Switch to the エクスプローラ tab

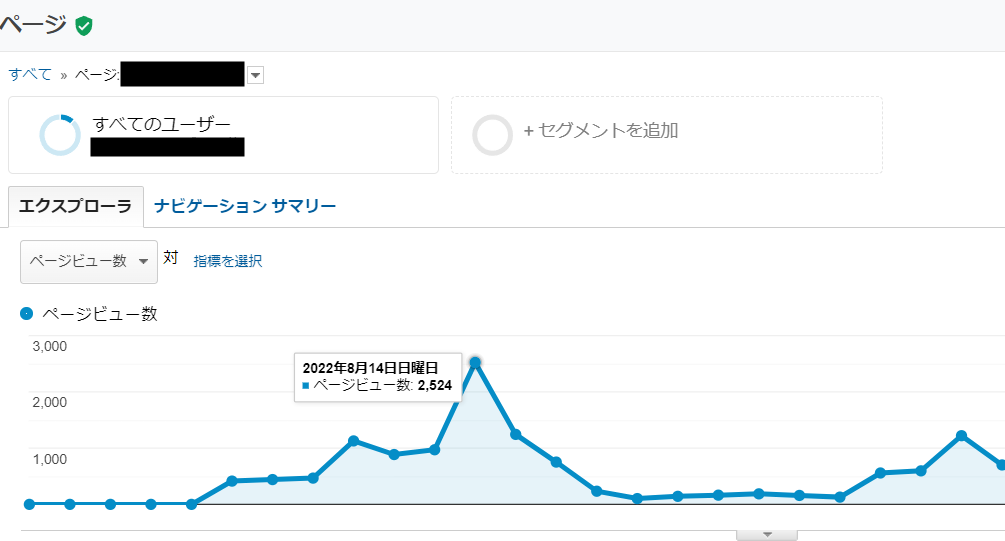pos(76,207)
